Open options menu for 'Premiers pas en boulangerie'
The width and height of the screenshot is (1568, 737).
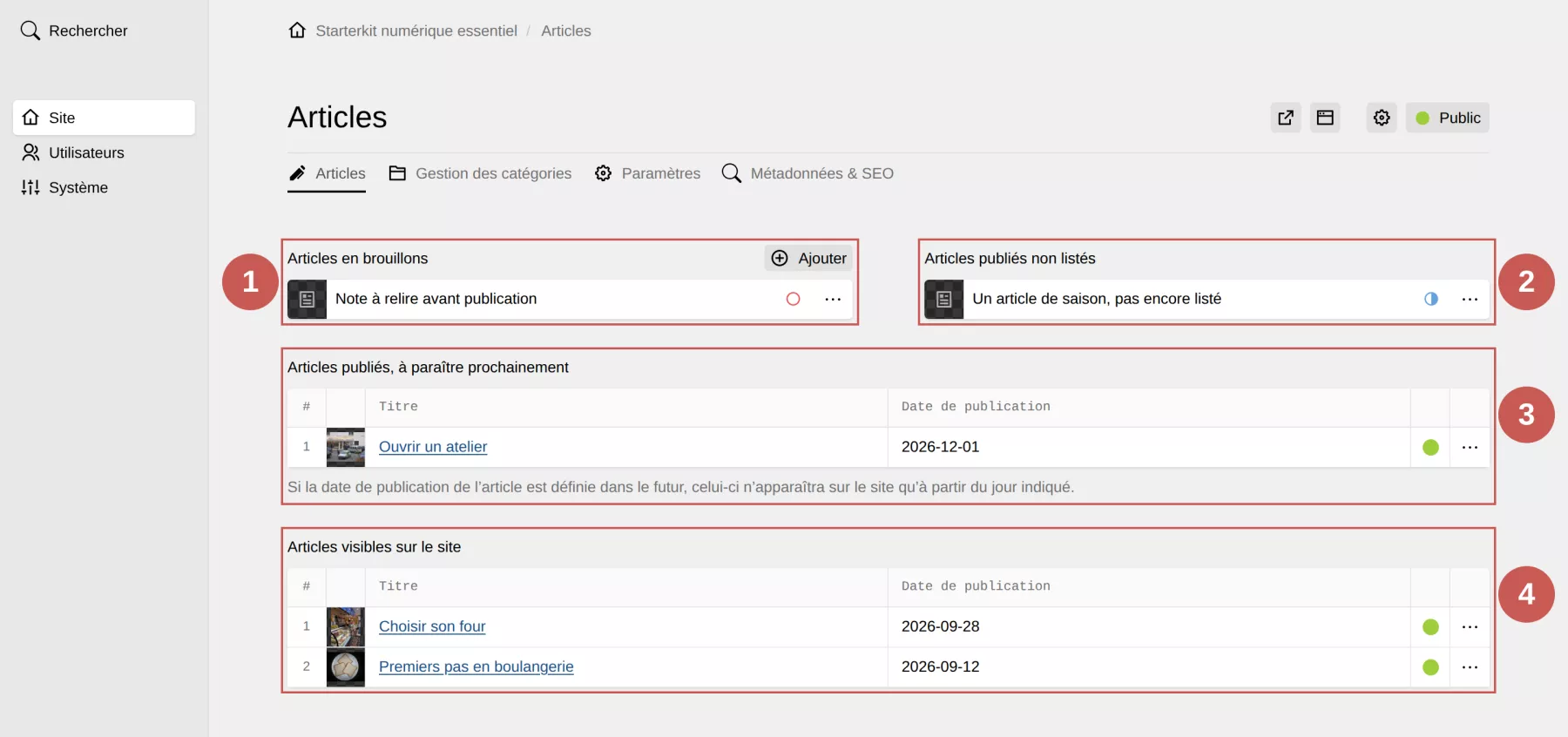point(1470,667)
